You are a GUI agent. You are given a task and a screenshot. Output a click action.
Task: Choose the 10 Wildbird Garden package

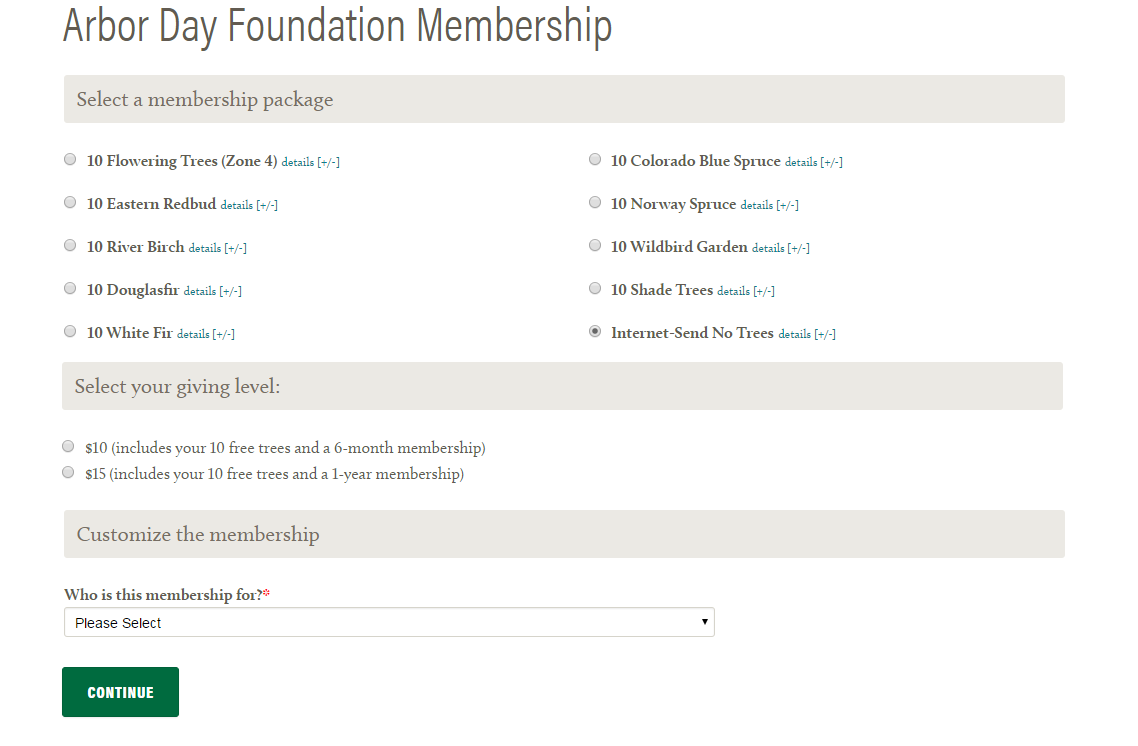594,245
